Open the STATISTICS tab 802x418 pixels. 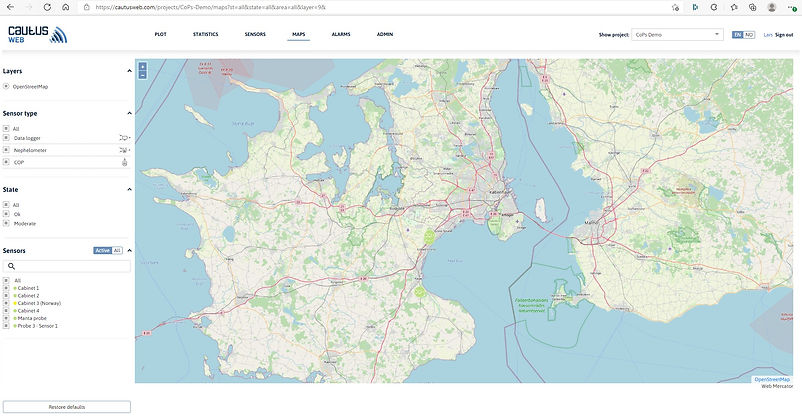pyautogui.click(x=206, y=34)
